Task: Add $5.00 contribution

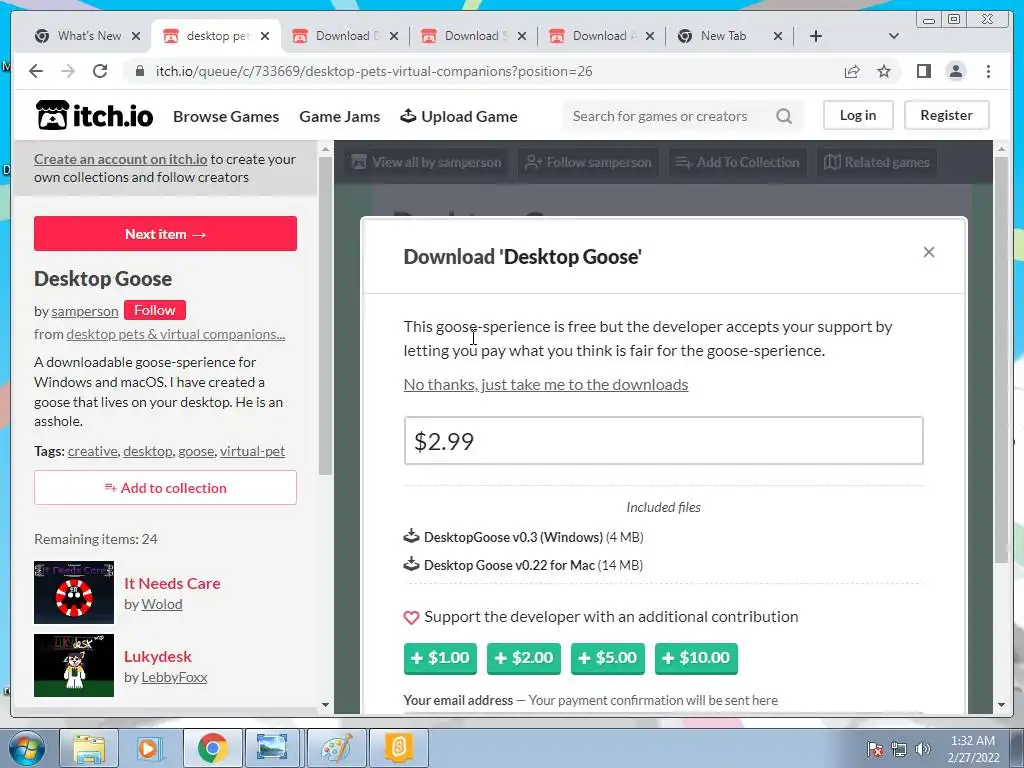Action: (x=607, y=658)
